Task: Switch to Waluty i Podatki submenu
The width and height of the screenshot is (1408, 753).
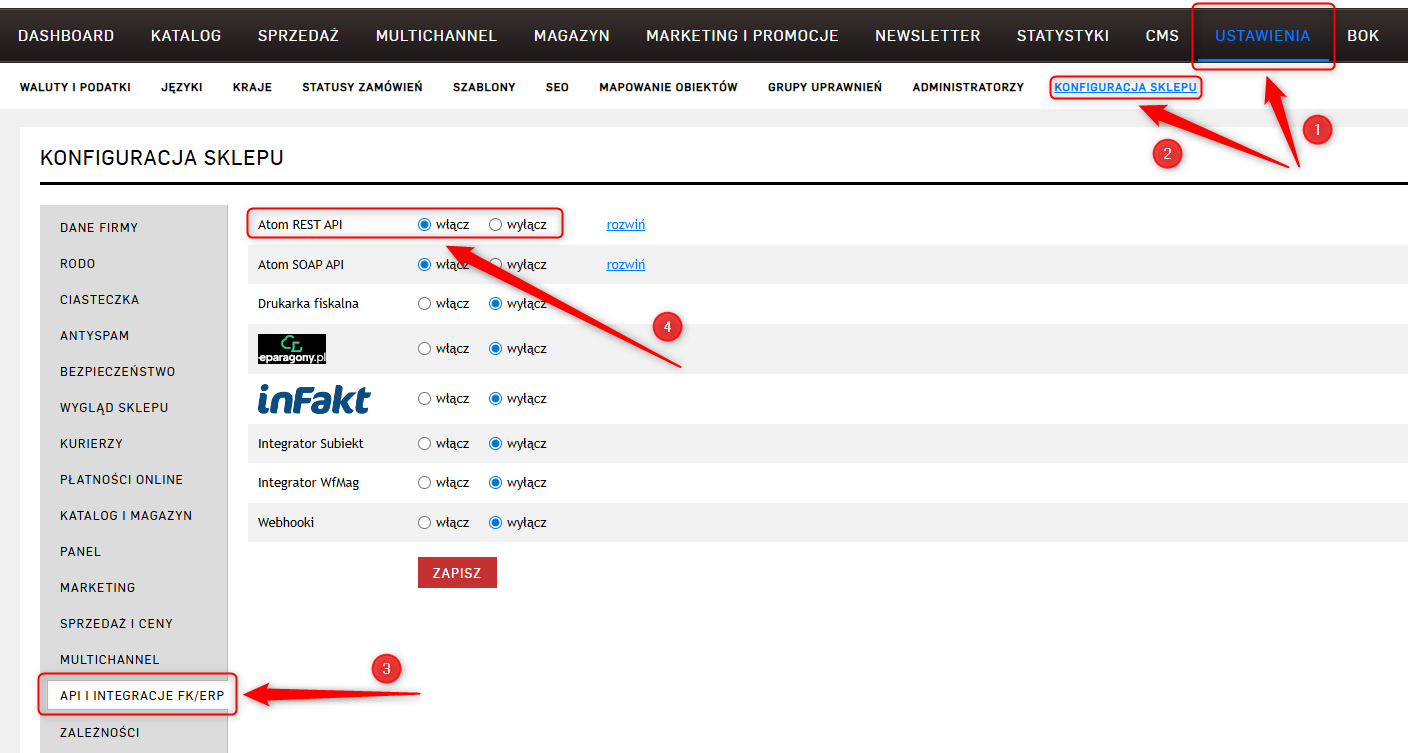Action: point(75,88)
